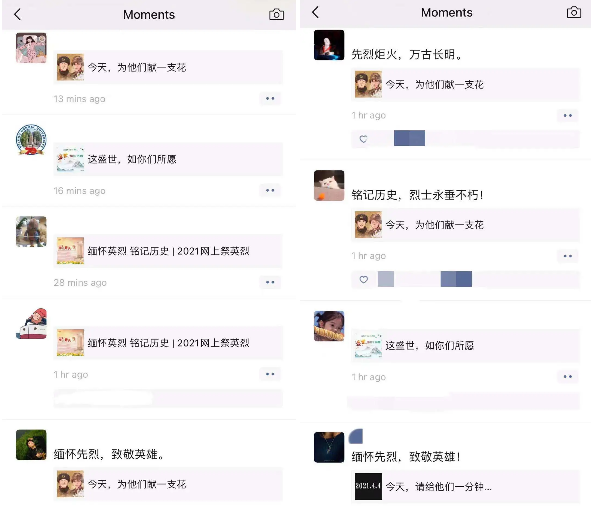Tap heart like icon under 先烈炬火 post
This screenshot has height=508, width=591.
(x=363, y=139)
